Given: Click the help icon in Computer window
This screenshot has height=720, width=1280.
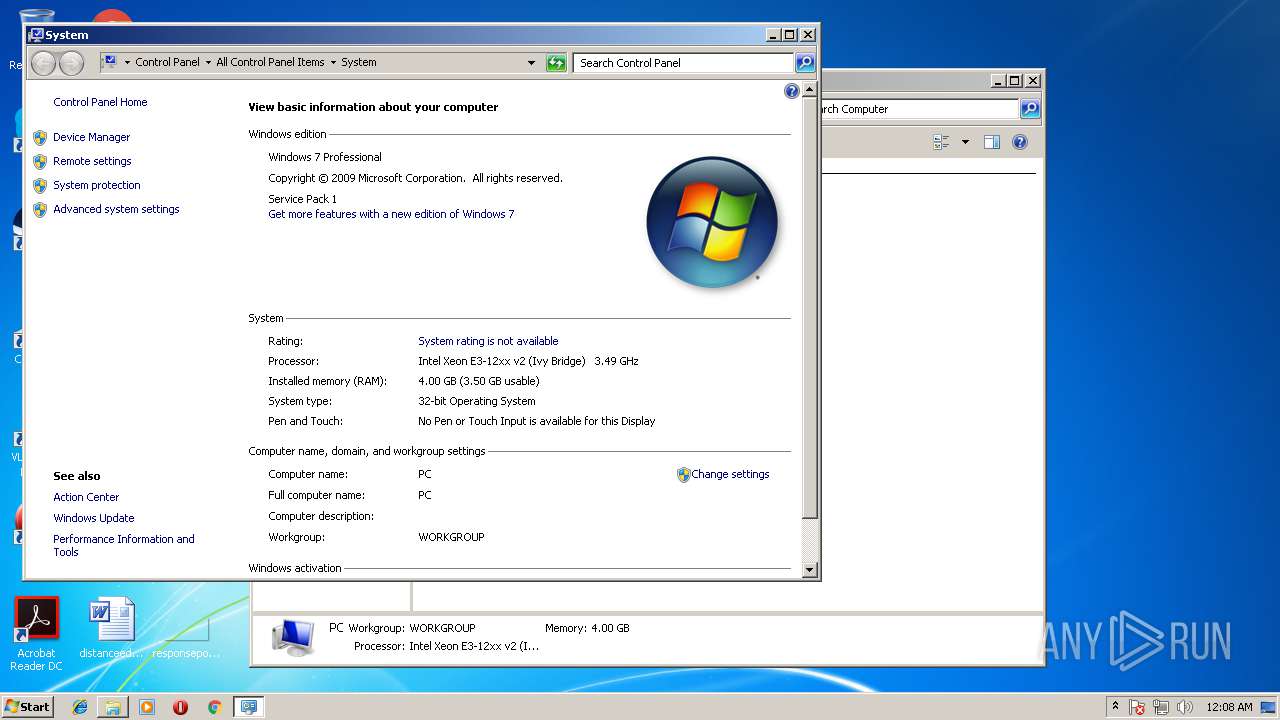Looking at the screenshot, I should (x=1020, y=142).
